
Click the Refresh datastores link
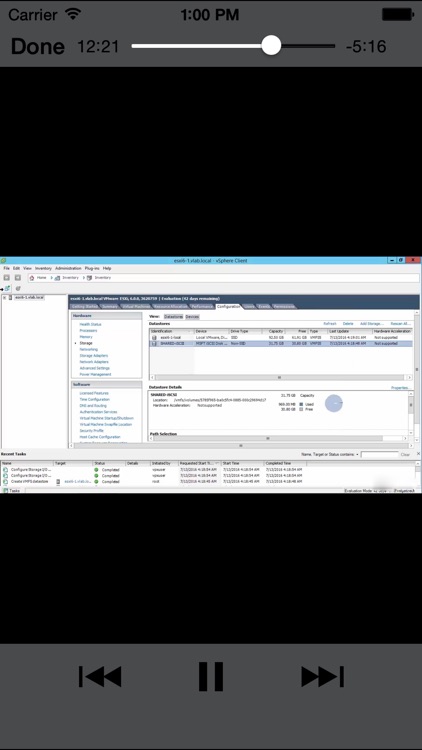(x=330, y=324)
